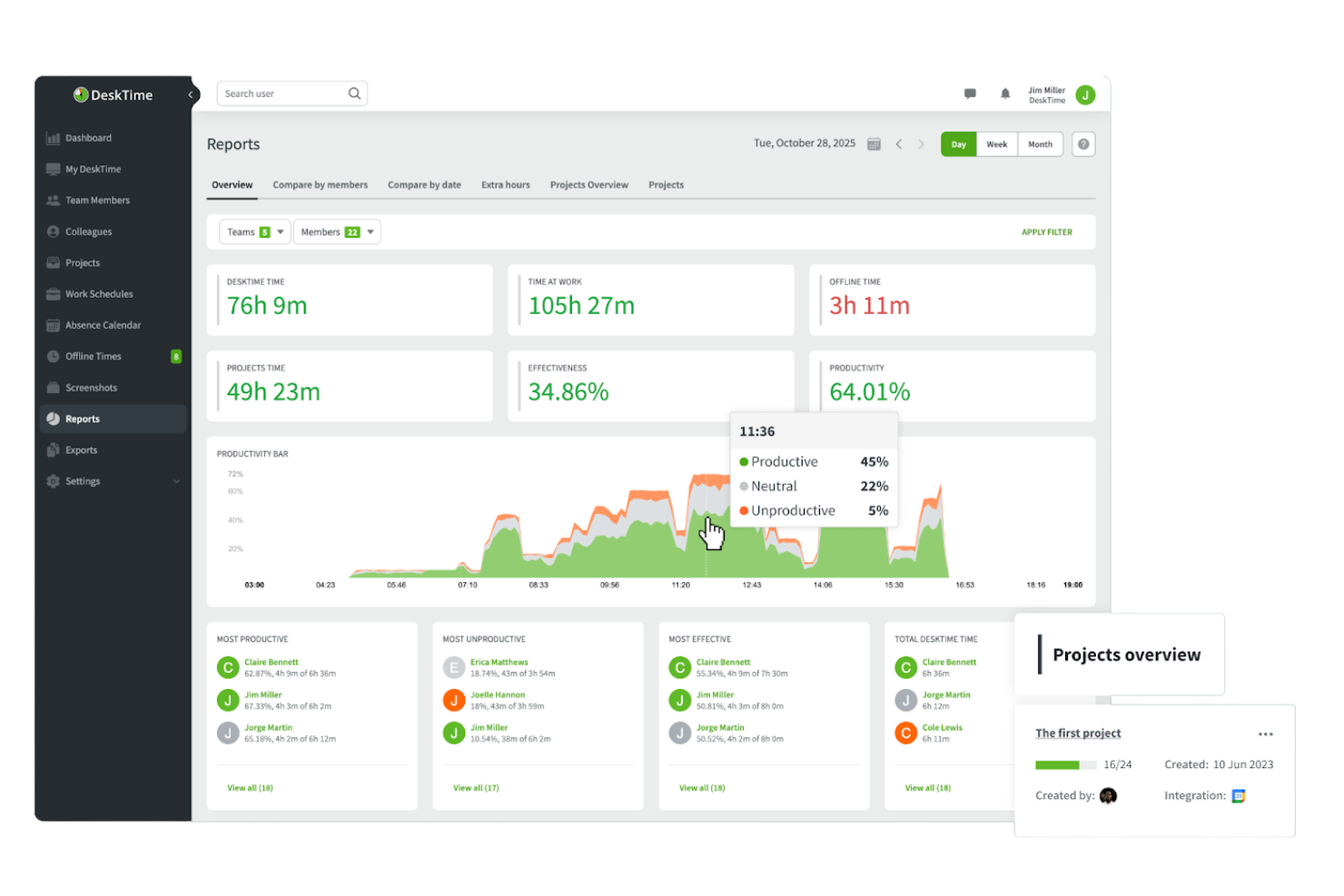Screen dimensions: 1344x896
Task: Open the Dashboard from the sidebar
Action: coord(88,137)
